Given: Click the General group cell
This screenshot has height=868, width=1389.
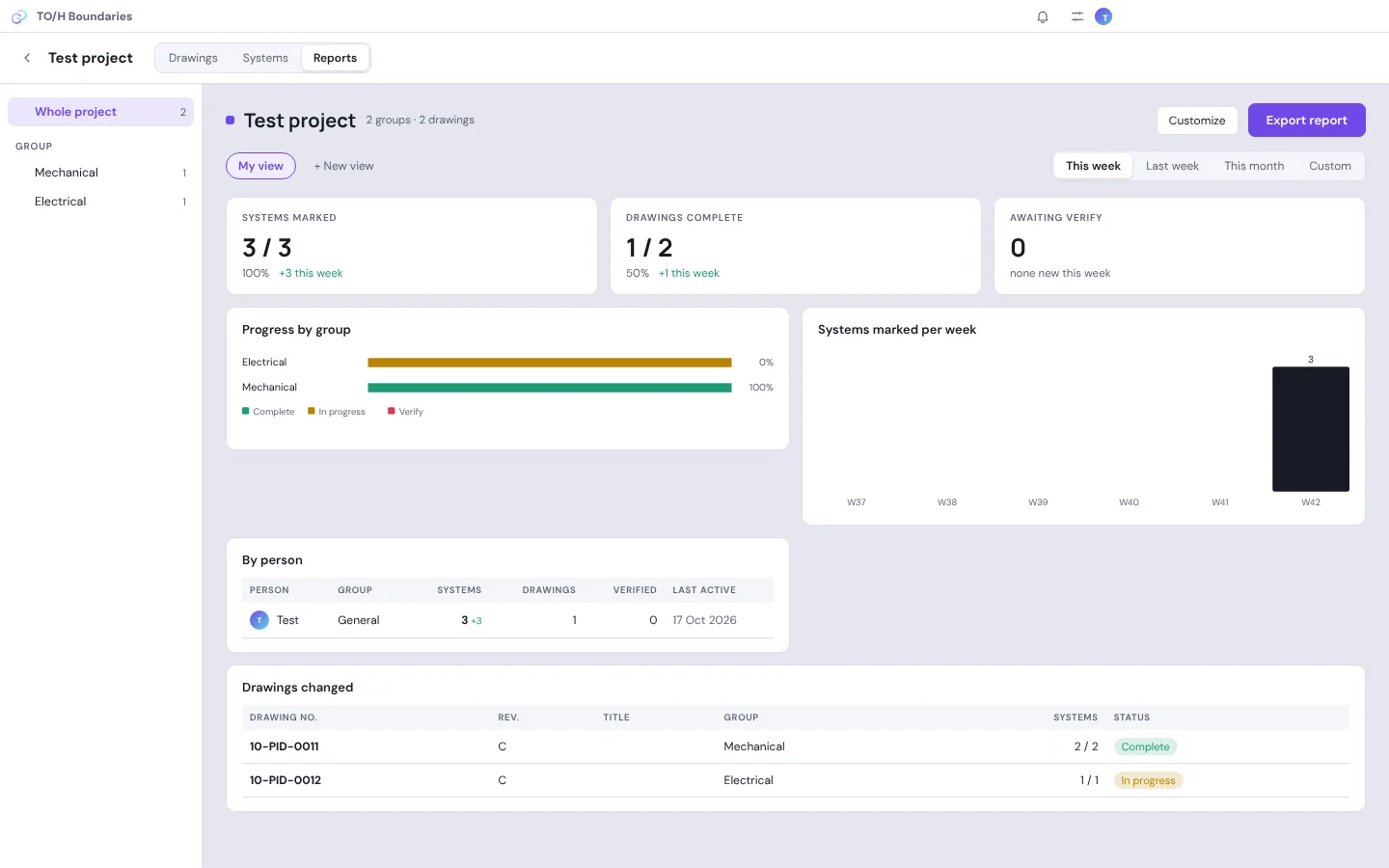Looking at the screenshot, I should tap(359, 620).
